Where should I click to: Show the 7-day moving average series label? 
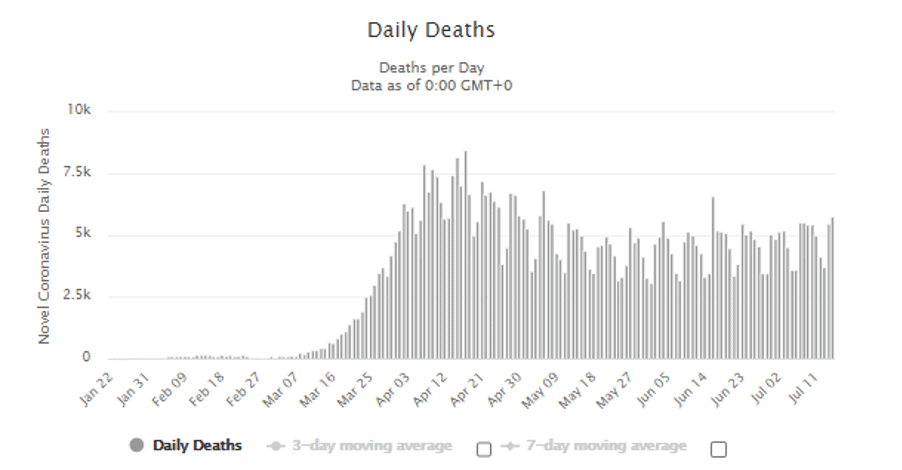pos(606,446)
